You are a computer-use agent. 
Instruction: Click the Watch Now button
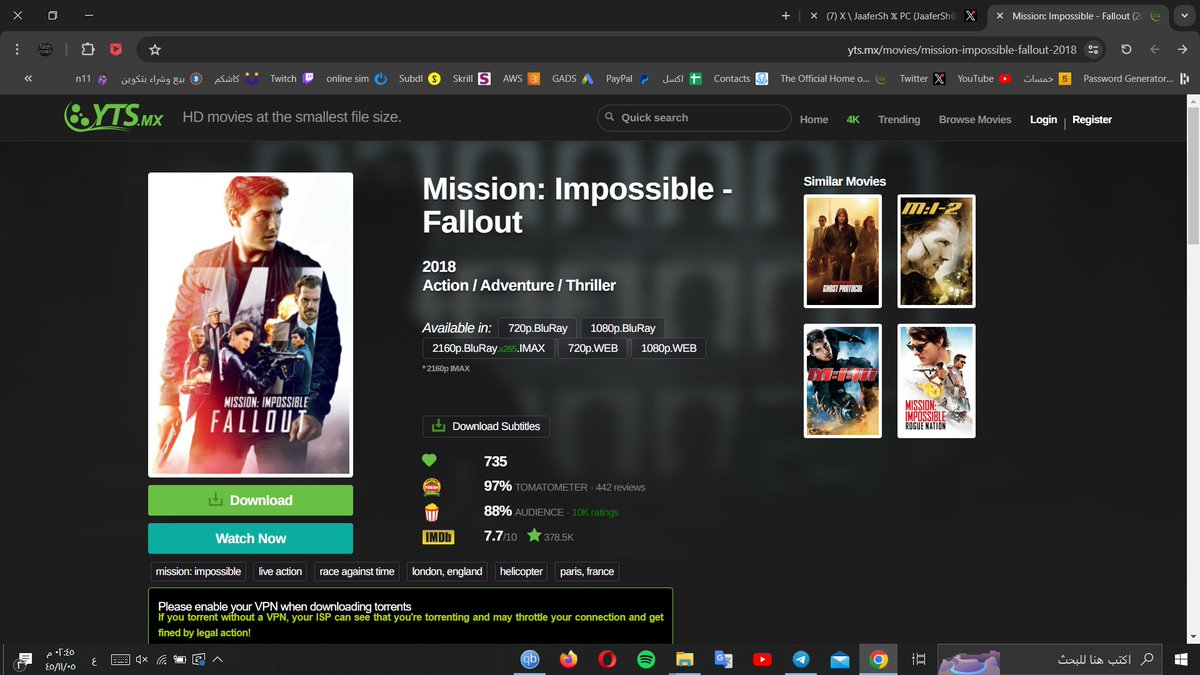coord(250,538)
